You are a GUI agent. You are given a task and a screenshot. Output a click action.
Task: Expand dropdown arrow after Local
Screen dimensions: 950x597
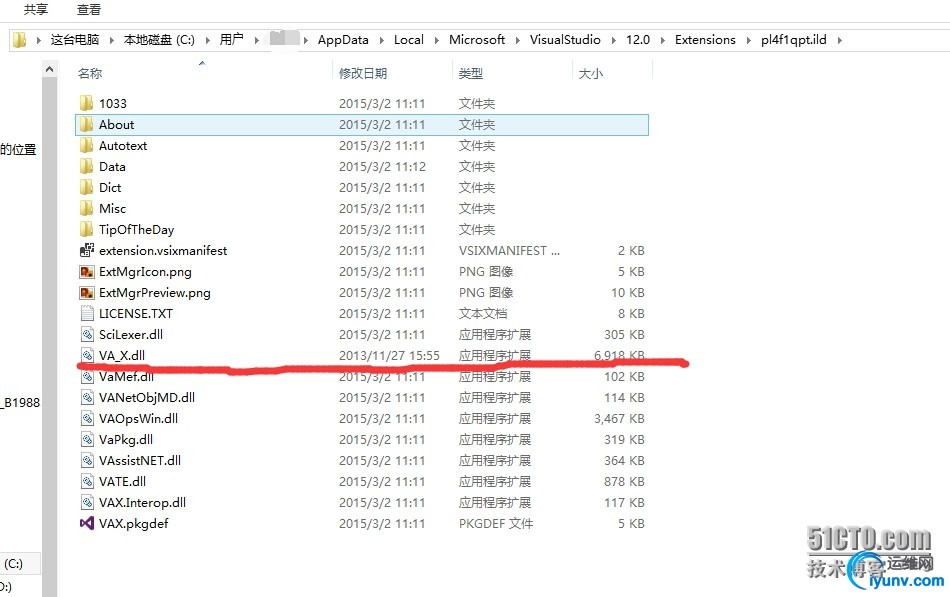pos(437,40)
